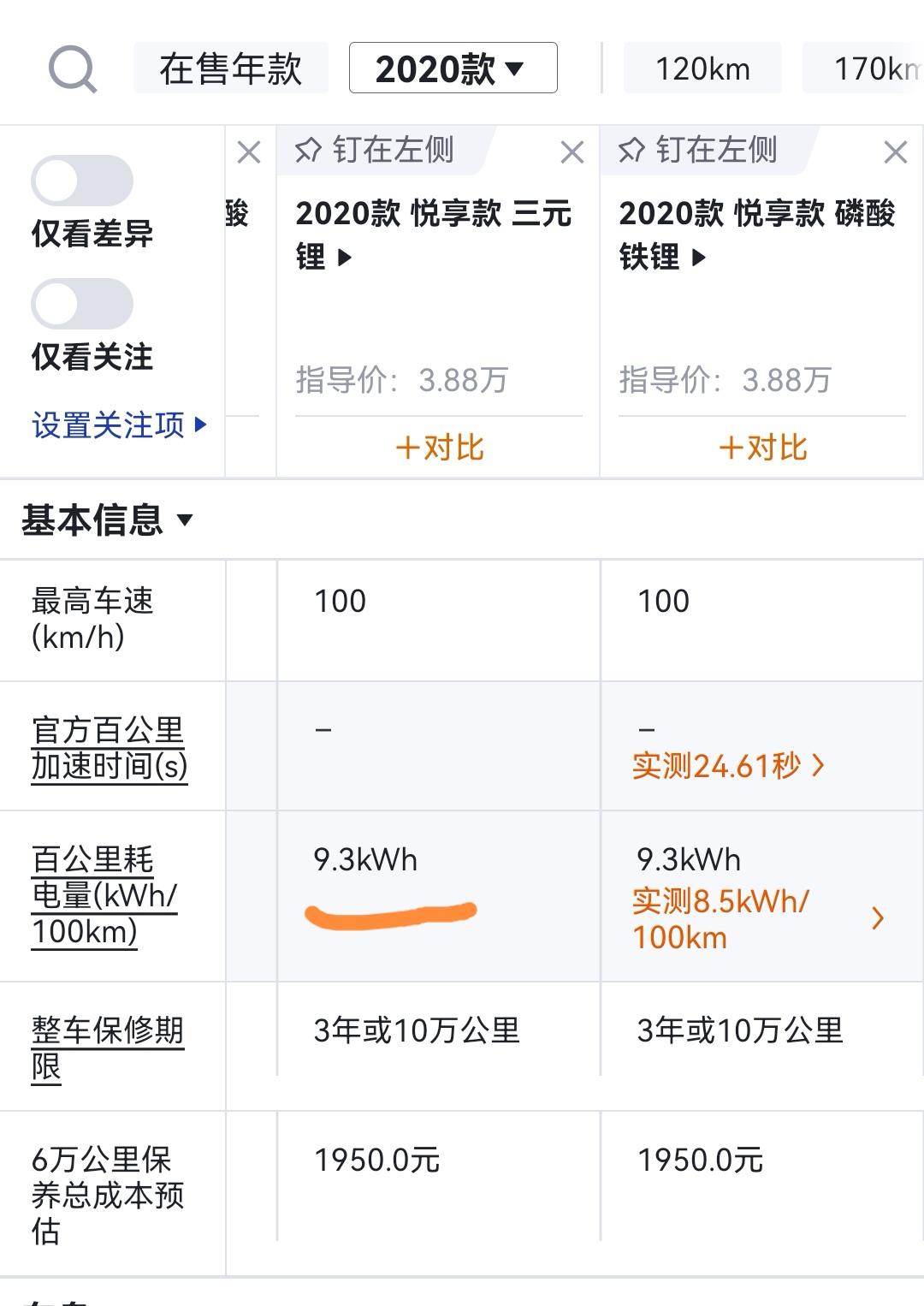Image resolution: width=924 pixels, height=1306 pixels.
Task: Remove the 三元锂 model column via X
Action: 572,152
